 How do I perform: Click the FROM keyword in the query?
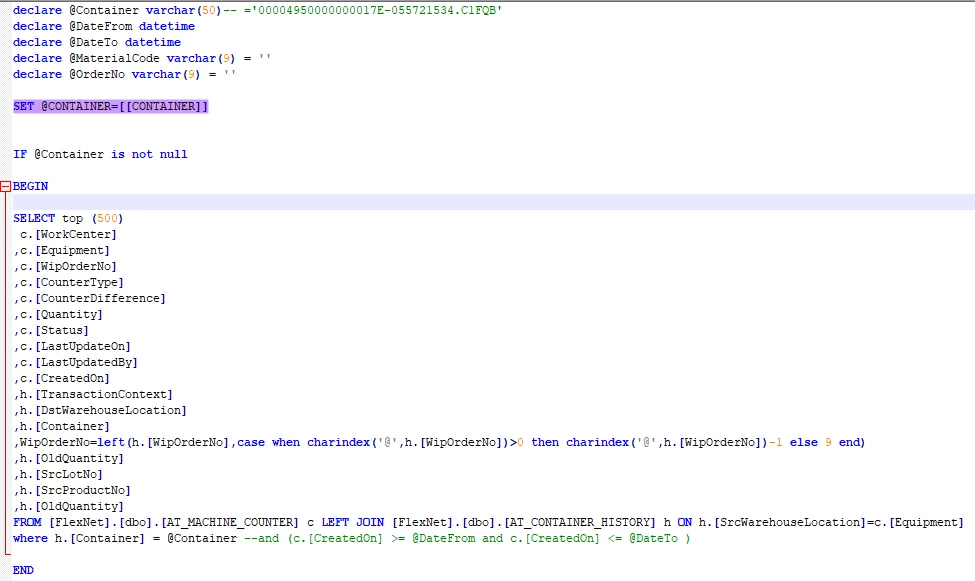[27, 523]
